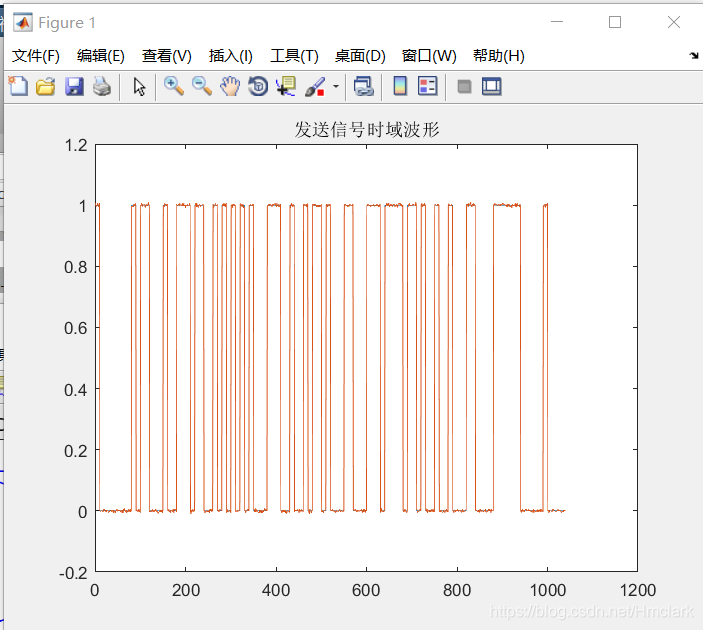
Task: Click y-axis tick label 0.8
Action: coord(75,267)
